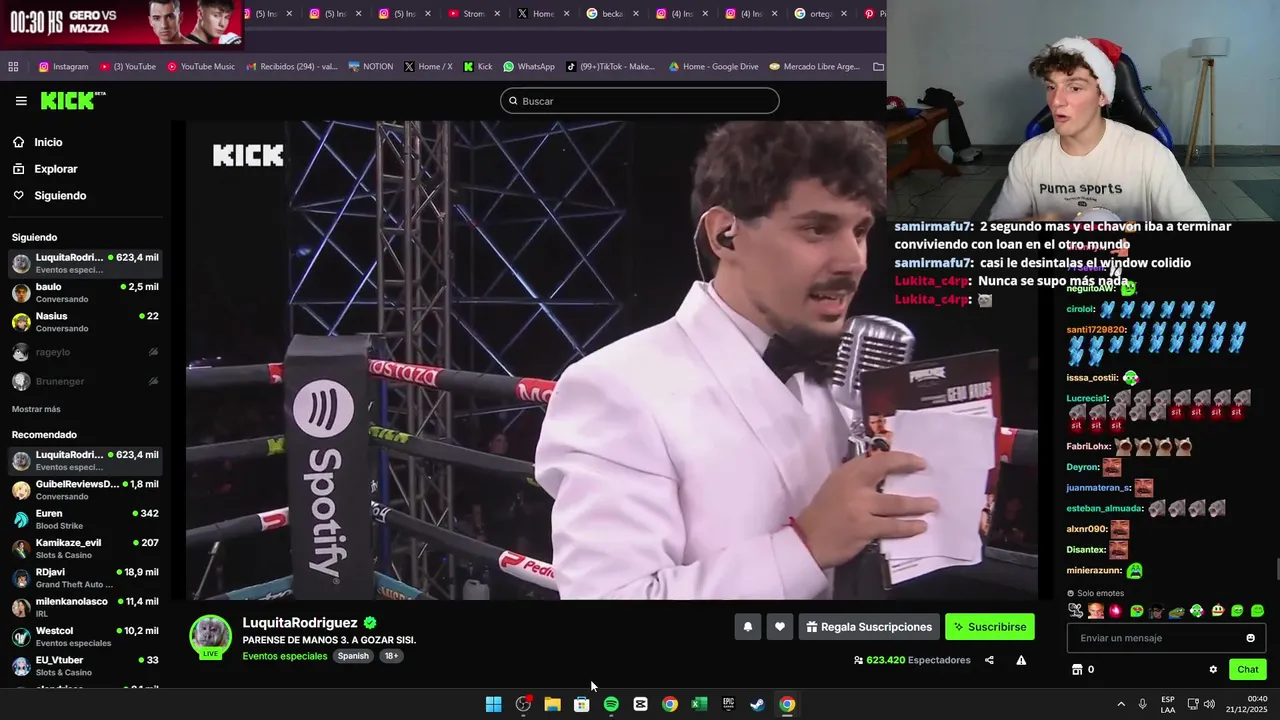Open the Chrome apps grid icon
Viewport: 1280px width, 720px height.
click(13, 67)
